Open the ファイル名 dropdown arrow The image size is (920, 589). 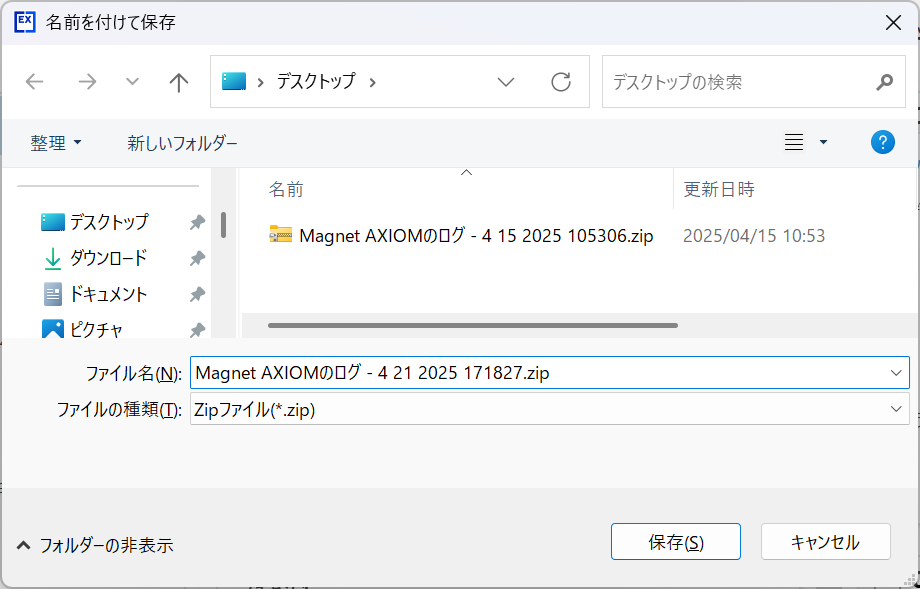click(896, 373)
